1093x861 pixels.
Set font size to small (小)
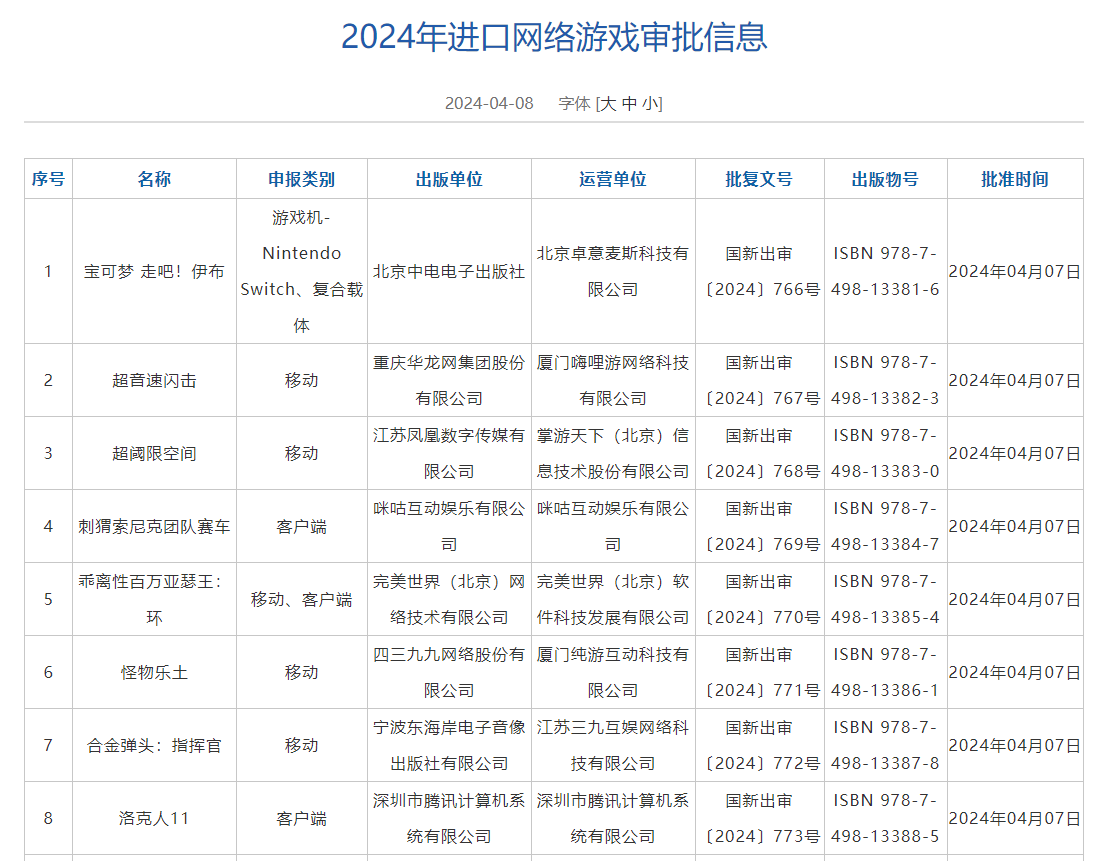[x=650, y=104]
